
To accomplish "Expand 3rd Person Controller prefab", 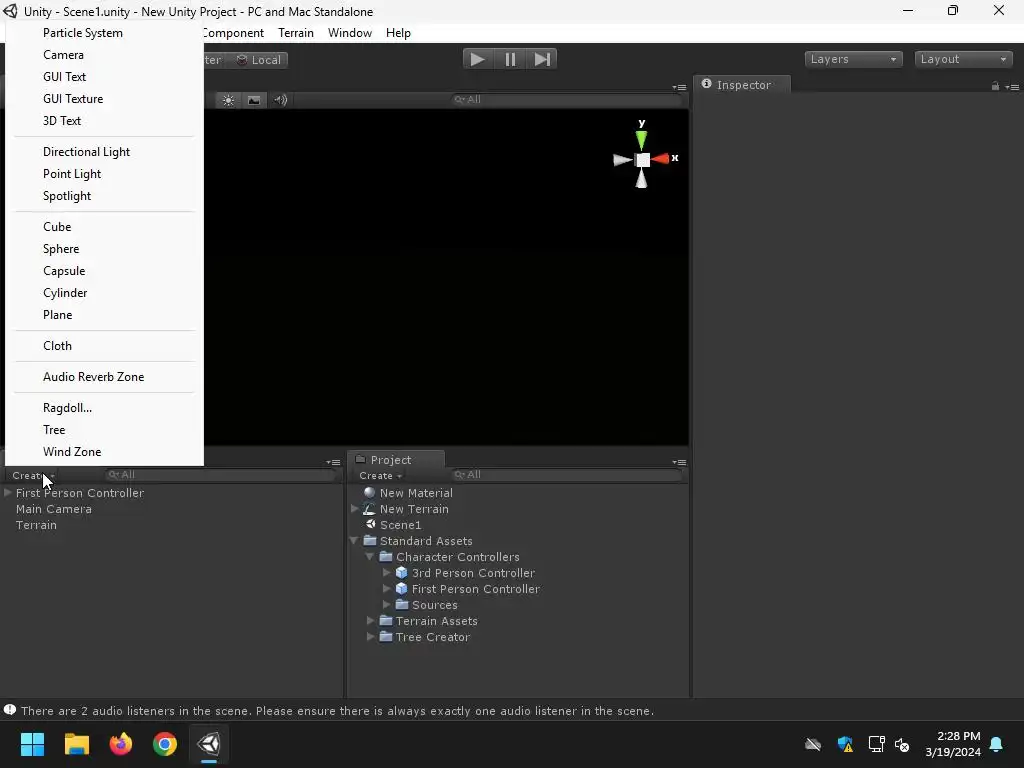I will point(386,573).
